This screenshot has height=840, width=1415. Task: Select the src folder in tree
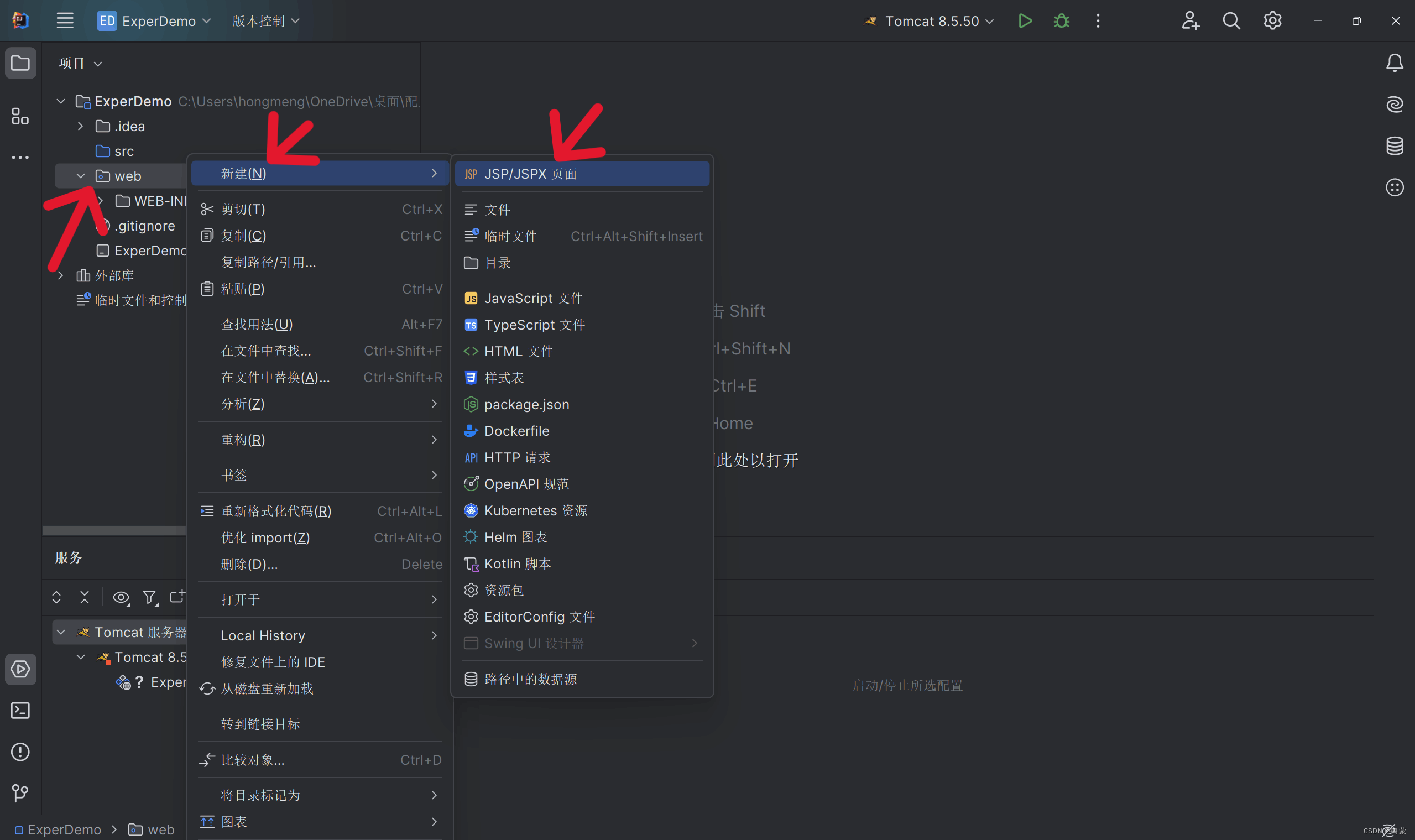(x=115, y=151)
